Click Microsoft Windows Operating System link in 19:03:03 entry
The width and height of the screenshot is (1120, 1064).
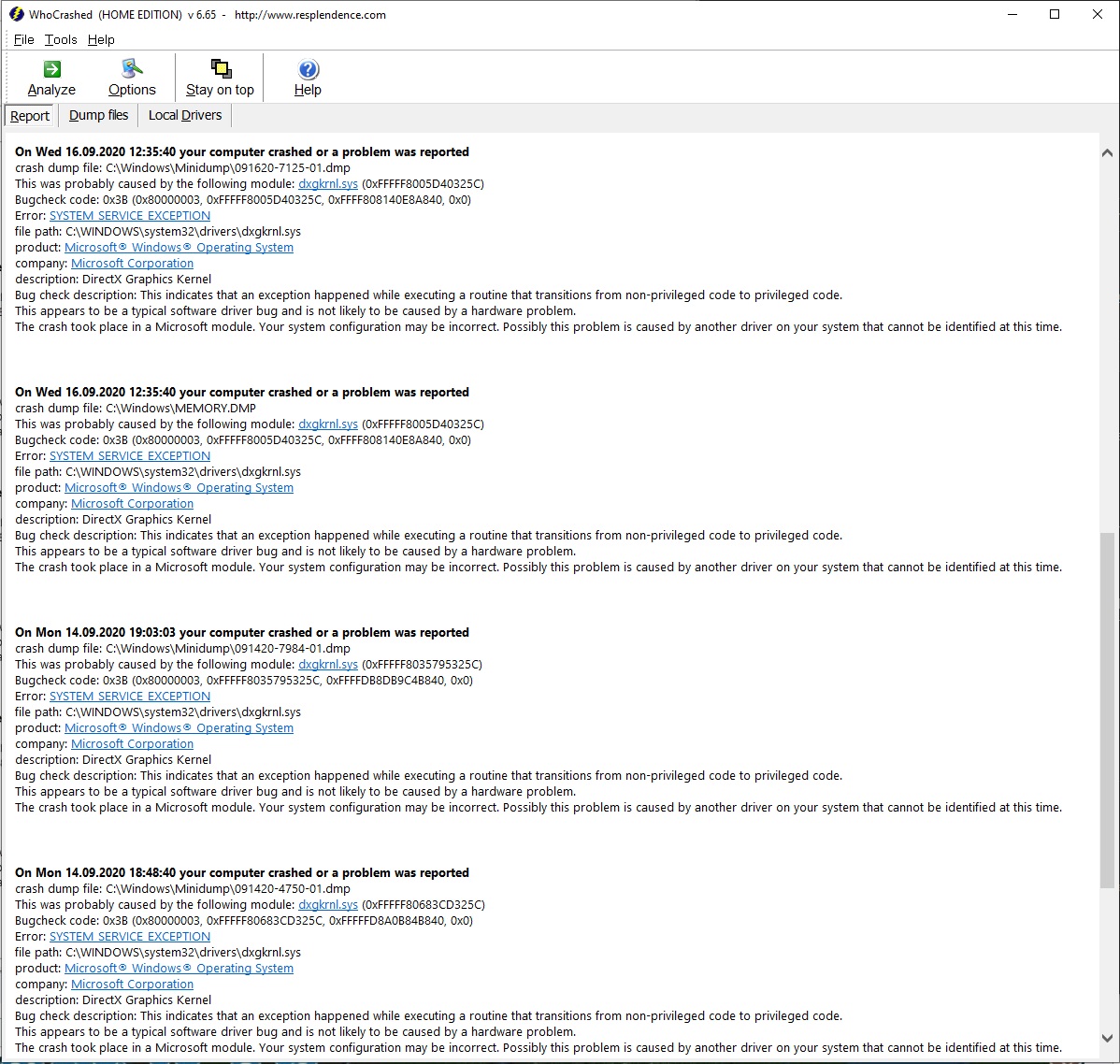pyautogui.click(x=179, y=727)
